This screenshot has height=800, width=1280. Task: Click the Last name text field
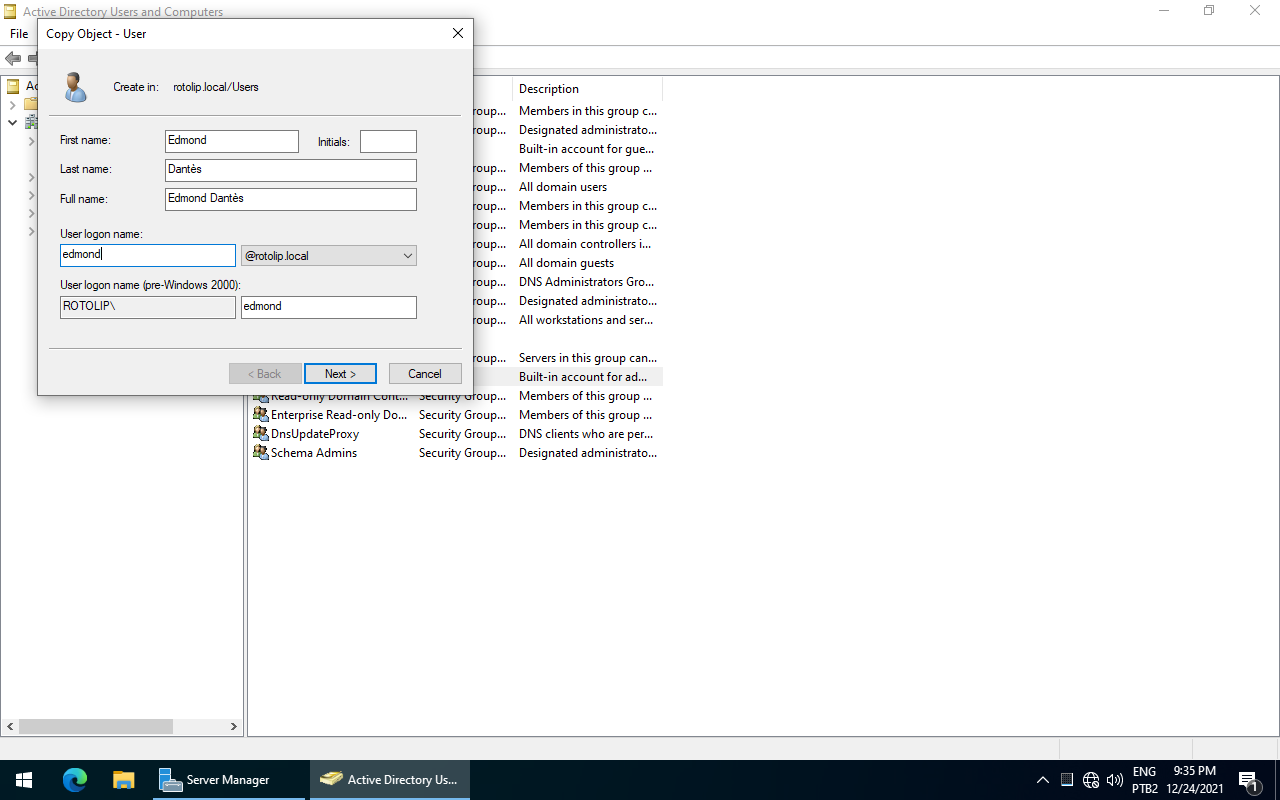pos(290,170)
